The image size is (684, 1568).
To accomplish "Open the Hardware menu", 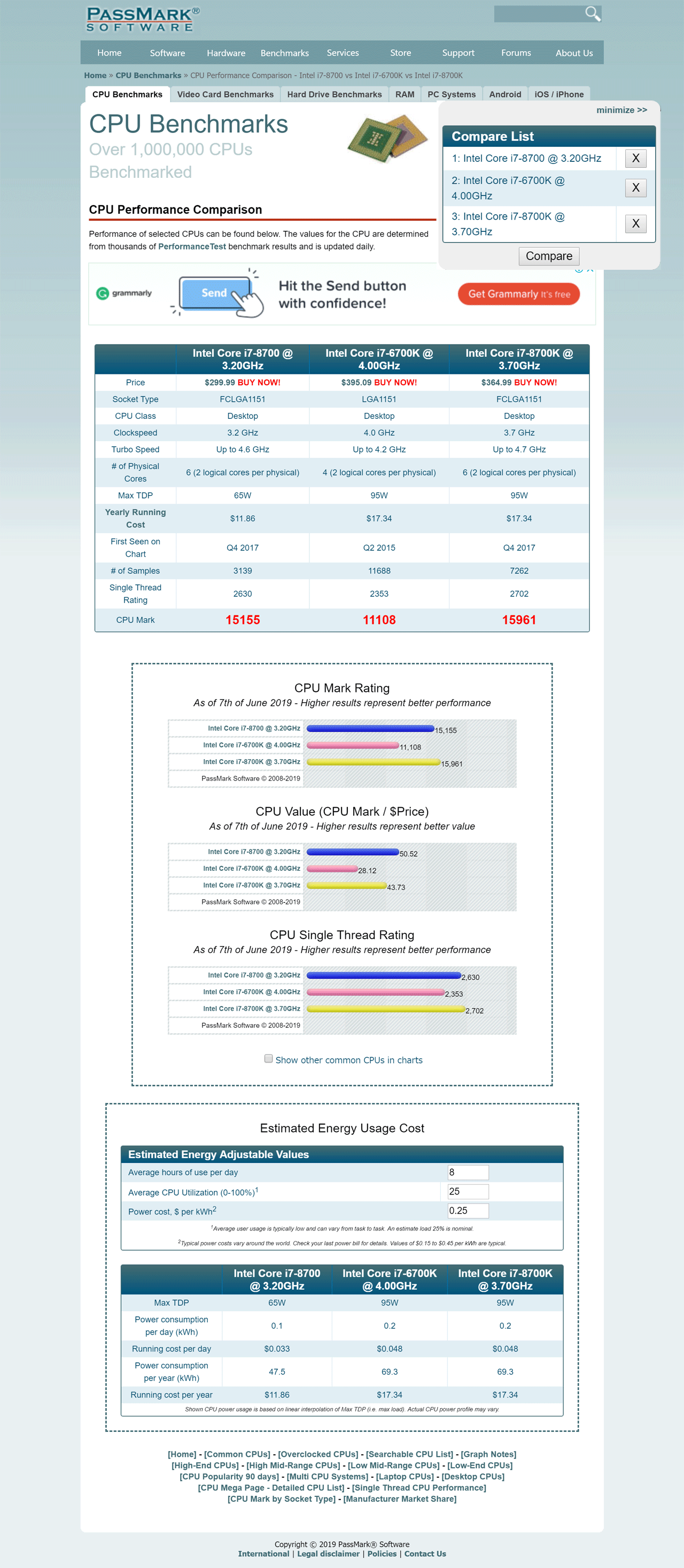I will click(226, 53).
